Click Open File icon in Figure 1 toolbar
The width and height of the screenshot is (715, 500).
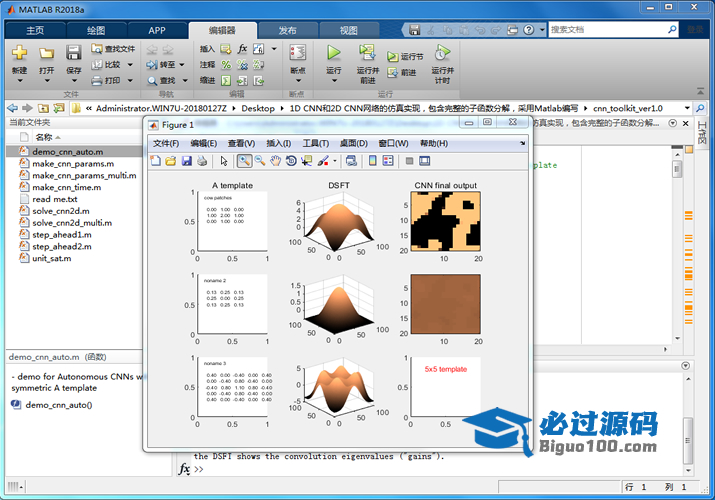click(171, 160)
